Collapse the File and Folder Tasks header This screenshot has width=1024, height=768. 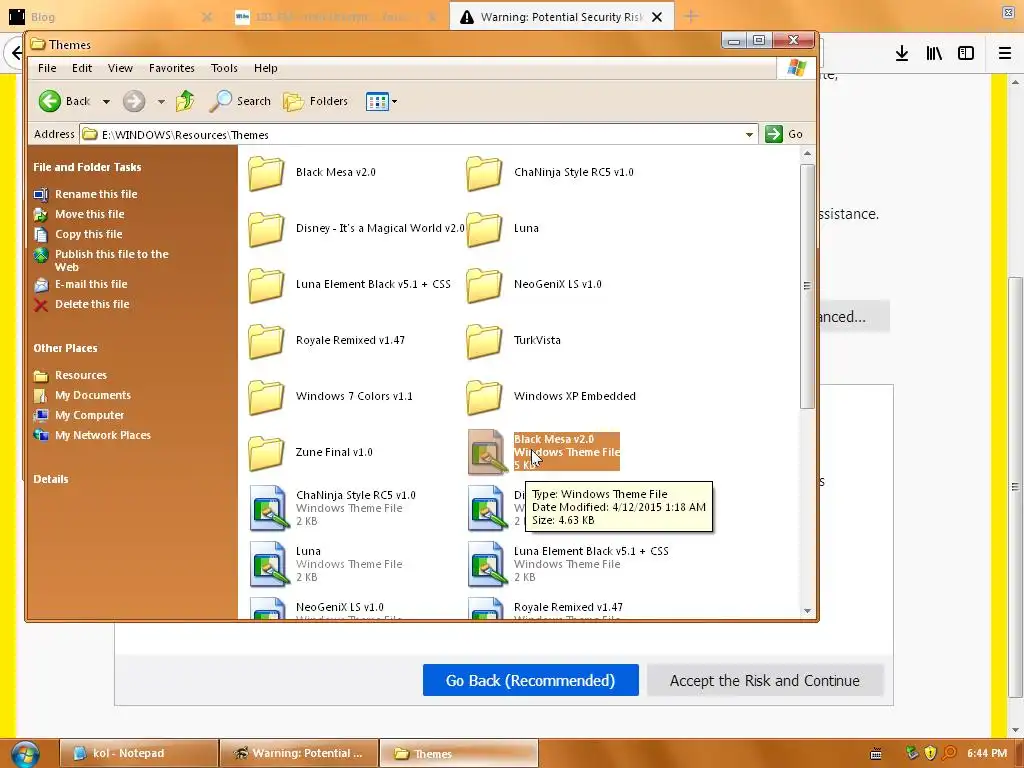87,167
